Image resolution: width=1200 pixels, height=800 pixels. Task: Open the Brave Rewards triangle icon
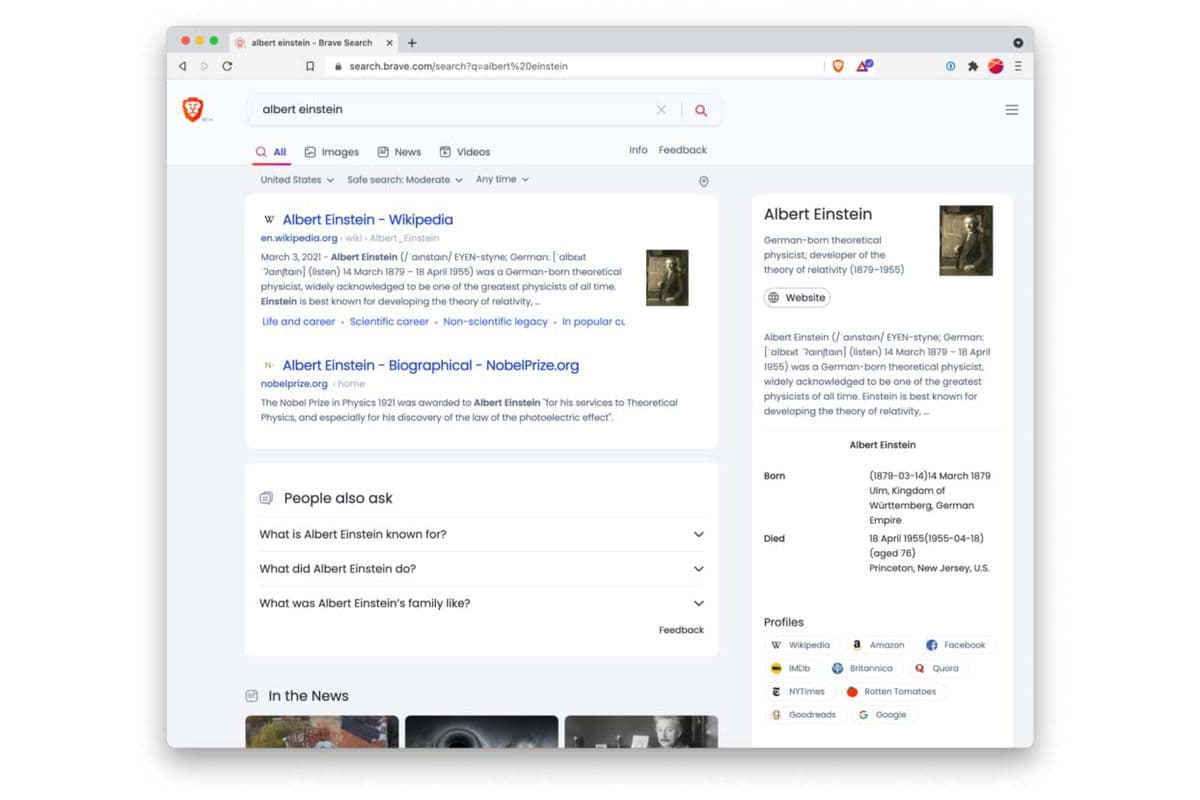pyautogui.click(x=864, y=66)
